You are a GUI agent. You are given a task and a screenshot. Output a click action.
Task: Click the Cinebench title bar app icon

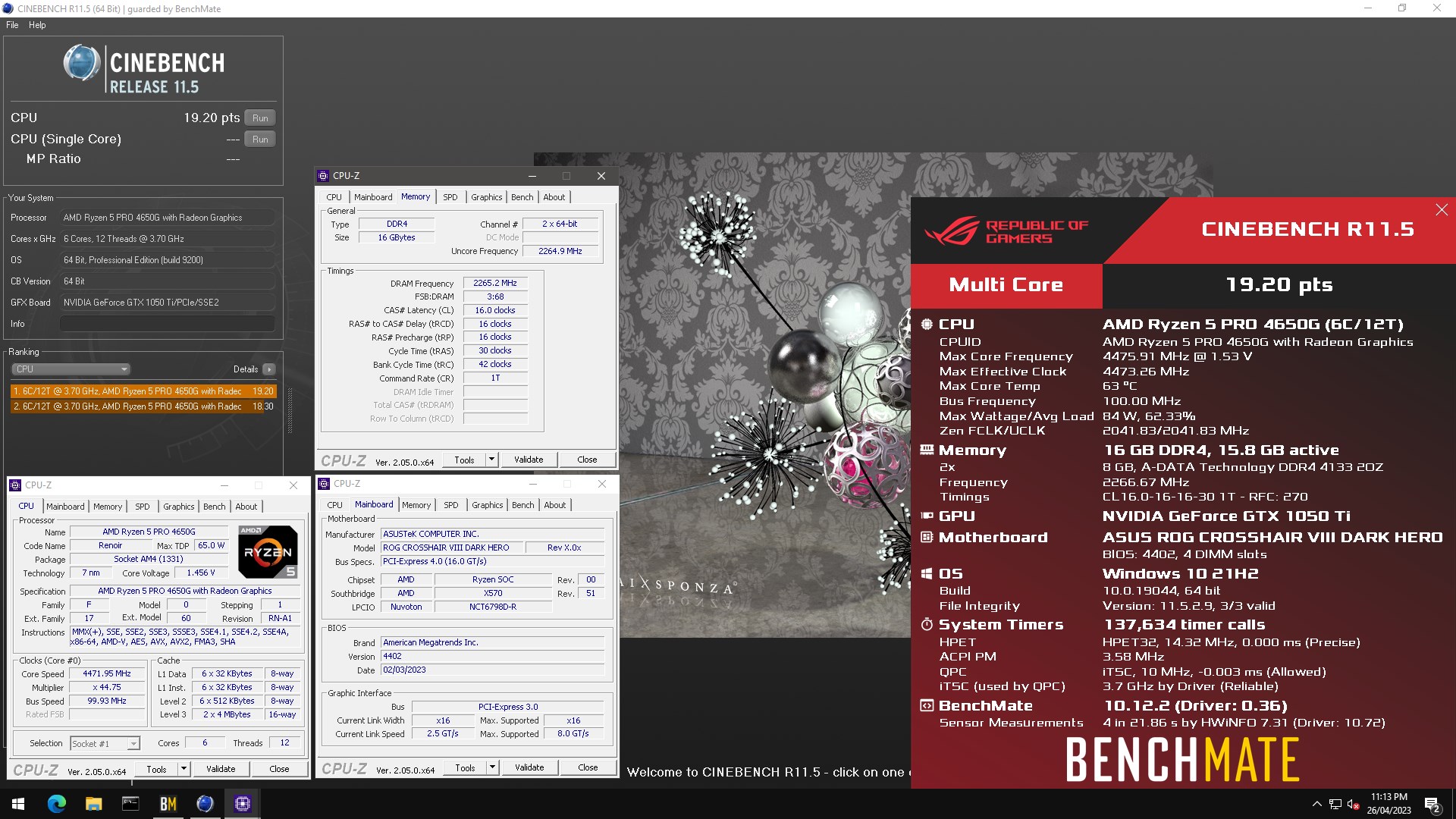8,8
